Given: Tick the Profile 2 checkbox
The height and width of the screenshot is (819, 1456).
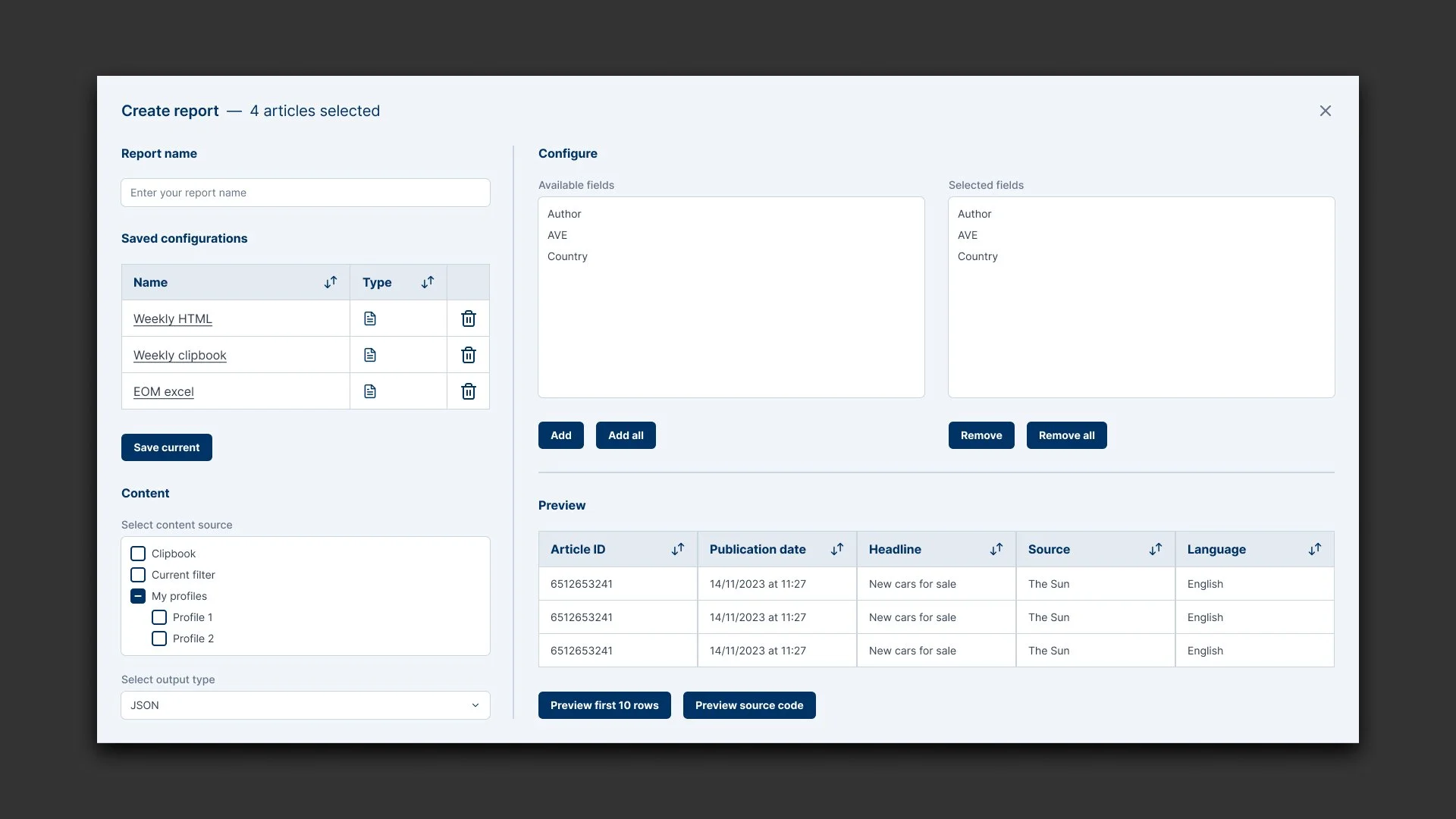Looking at the screenshot, I should click(x=159, y=639).
